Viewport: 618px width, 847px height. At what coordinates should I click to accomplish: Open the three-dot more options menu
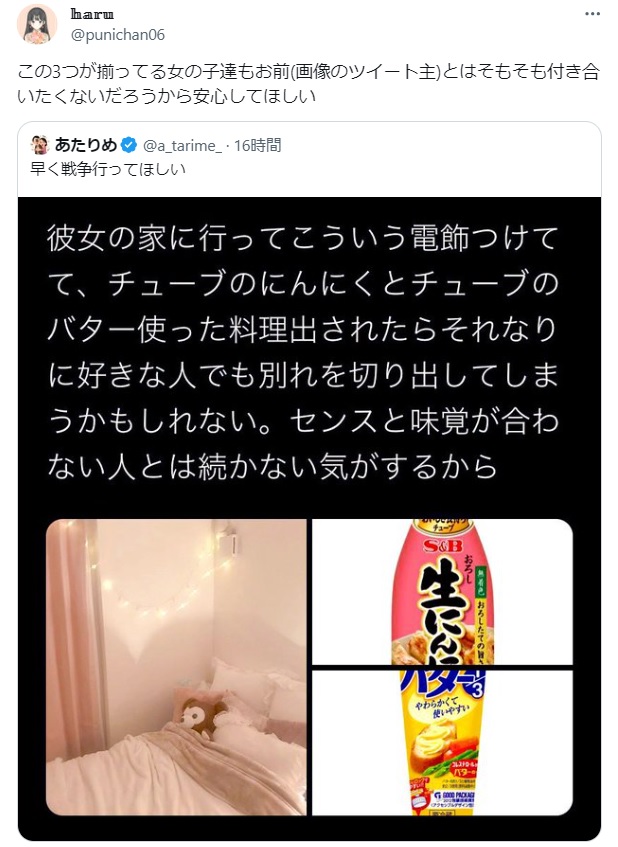tap(592, 14)
